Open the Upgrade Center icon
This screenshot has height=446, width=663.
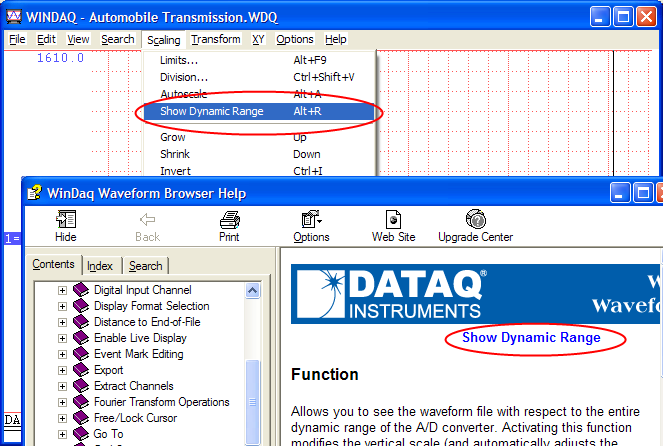tap(476, 219)
